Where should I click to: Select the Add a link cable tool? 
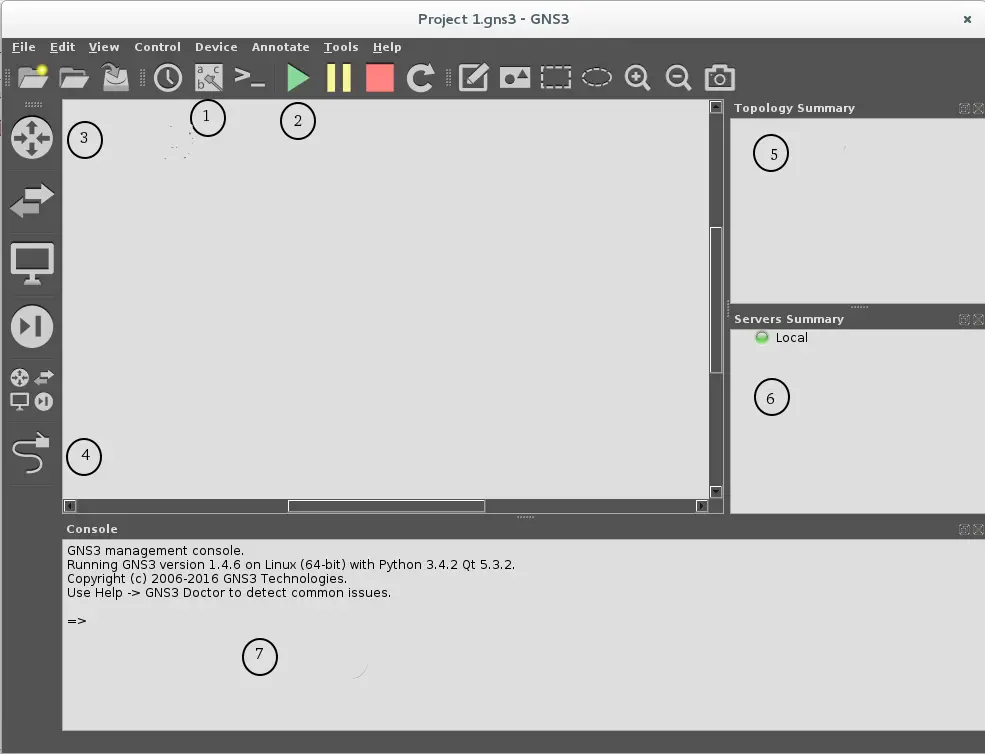31,452
